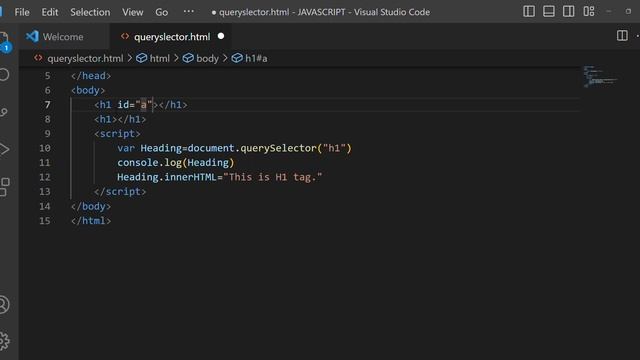The image size is (640, 360).
Task: Minimize the VS Code window
Action: pos(609,11)
